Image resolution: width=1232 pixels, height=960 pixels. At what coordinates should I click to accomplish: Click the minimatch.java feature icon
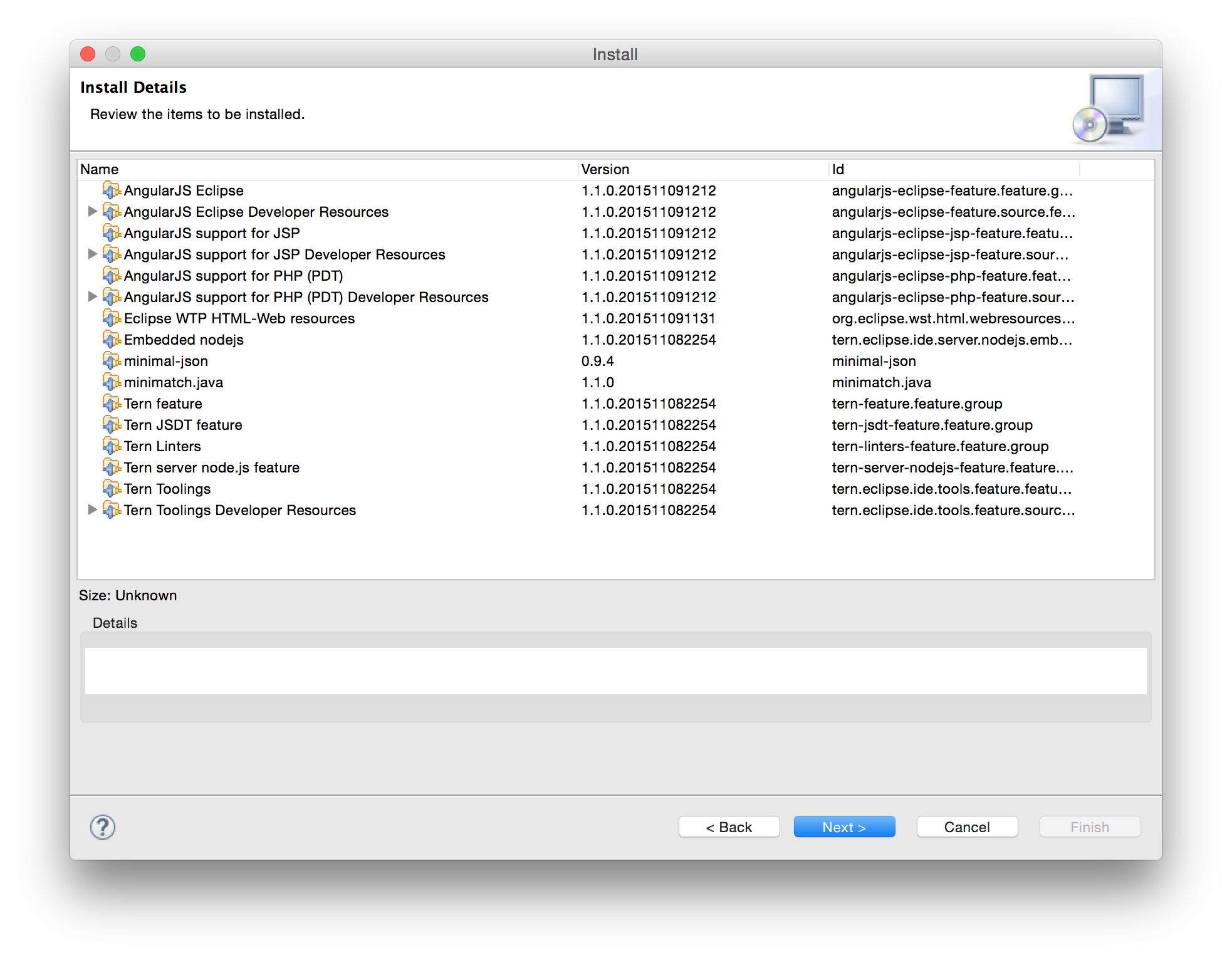pos(112,382)
